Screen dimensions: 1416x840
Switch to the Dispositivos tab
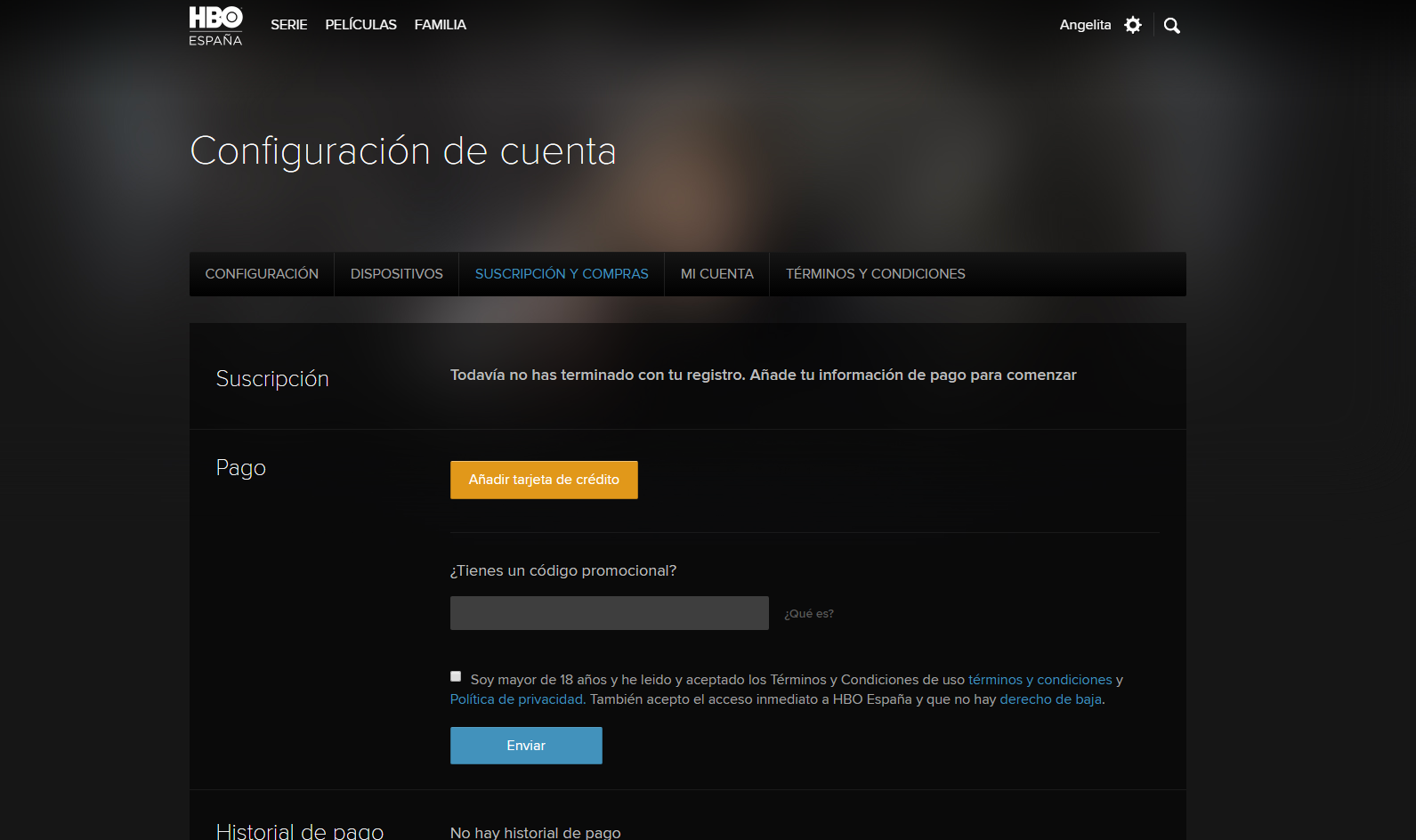point(396,274)
